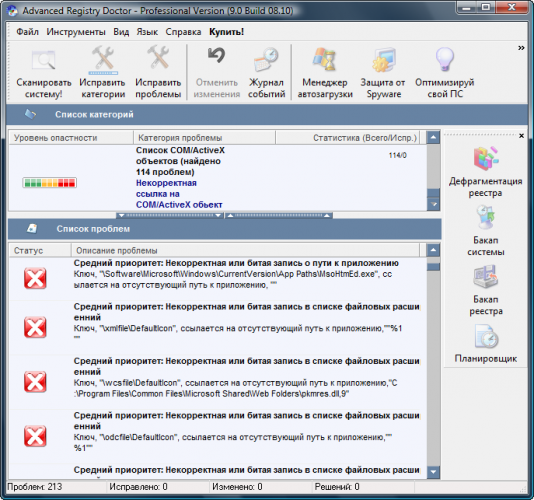Click red X status for wcsfile\DefaultIcon problem
This screenshot has height=500, width=534.
tap(35, 382)
